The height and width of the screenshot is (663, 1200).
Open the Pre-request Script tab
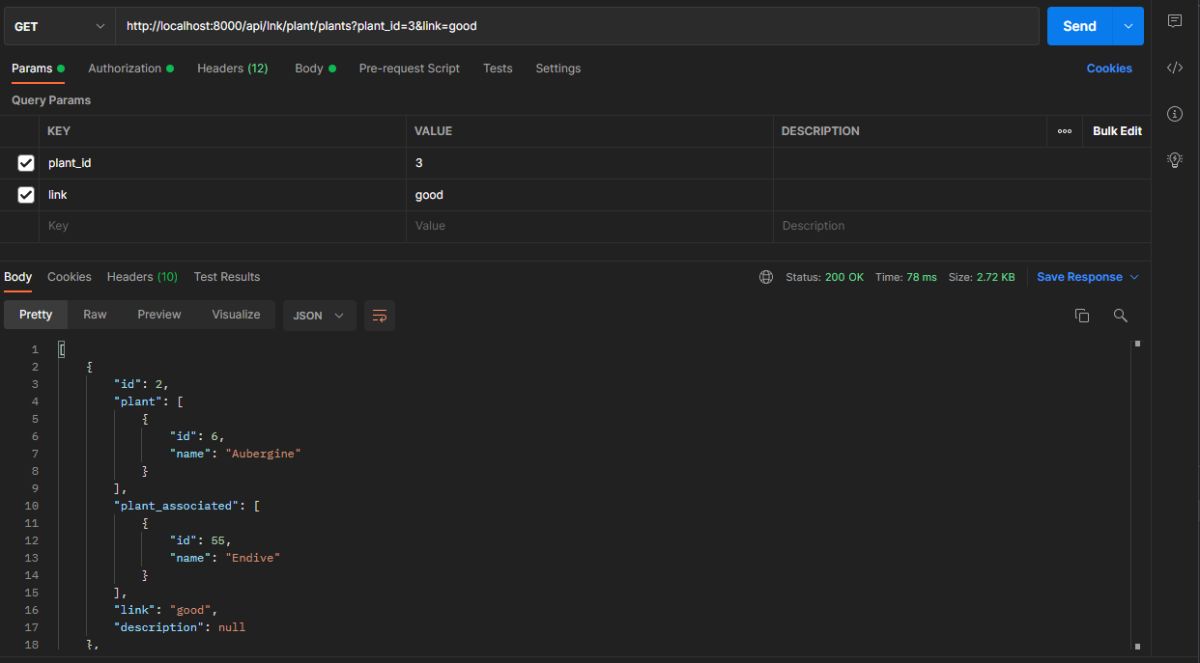pyautogui.click(x=409, y=68)
